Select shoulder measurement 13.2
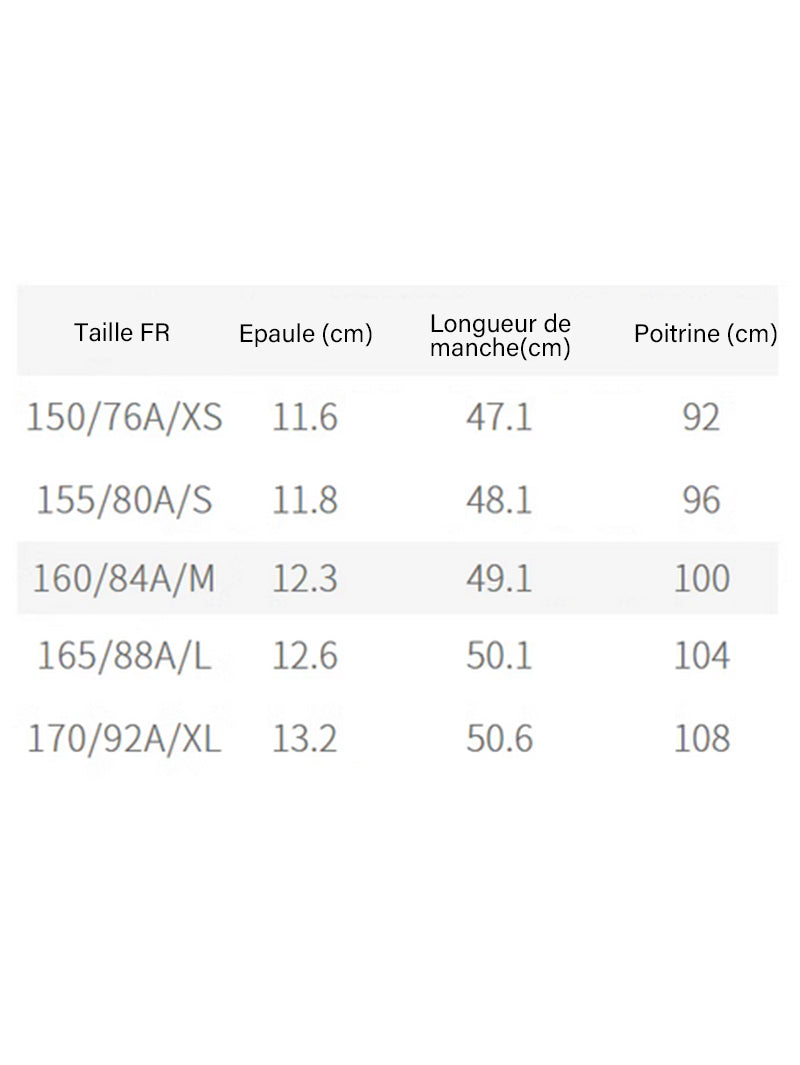This screenshot has height=1065, width=800. click(x=305, y=739)
